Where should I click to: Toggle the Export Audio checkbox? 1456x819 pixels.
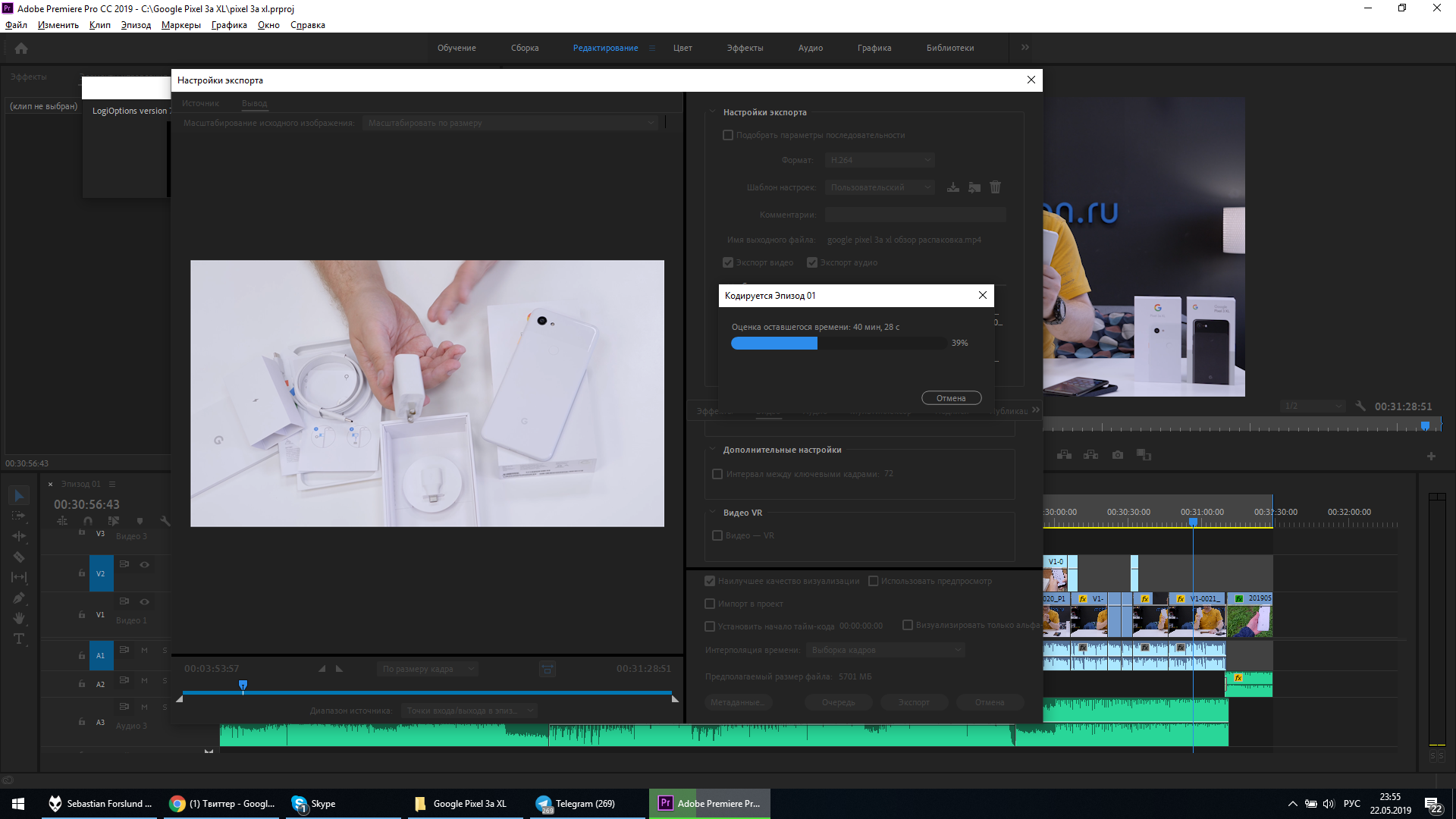tap(812, 262)
